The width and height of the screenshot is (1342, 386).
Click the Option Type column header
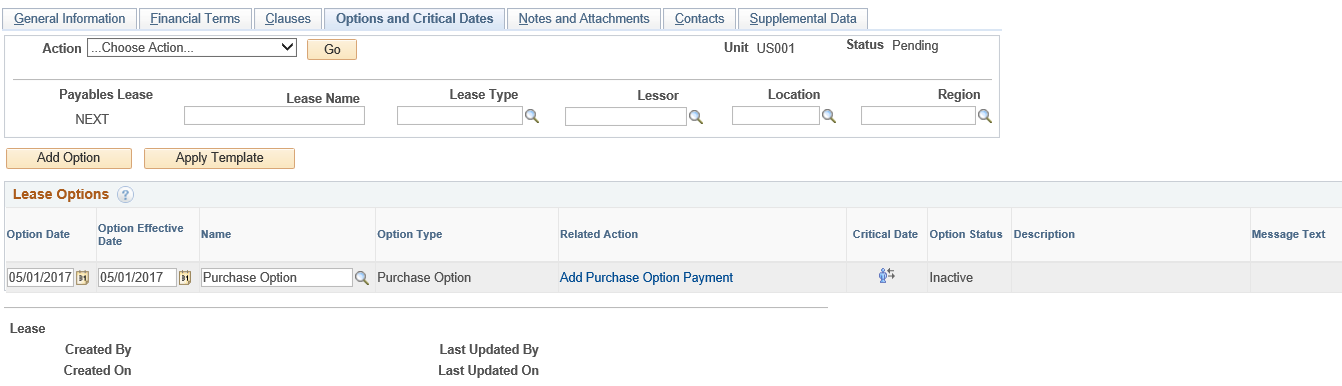point(410,234)
